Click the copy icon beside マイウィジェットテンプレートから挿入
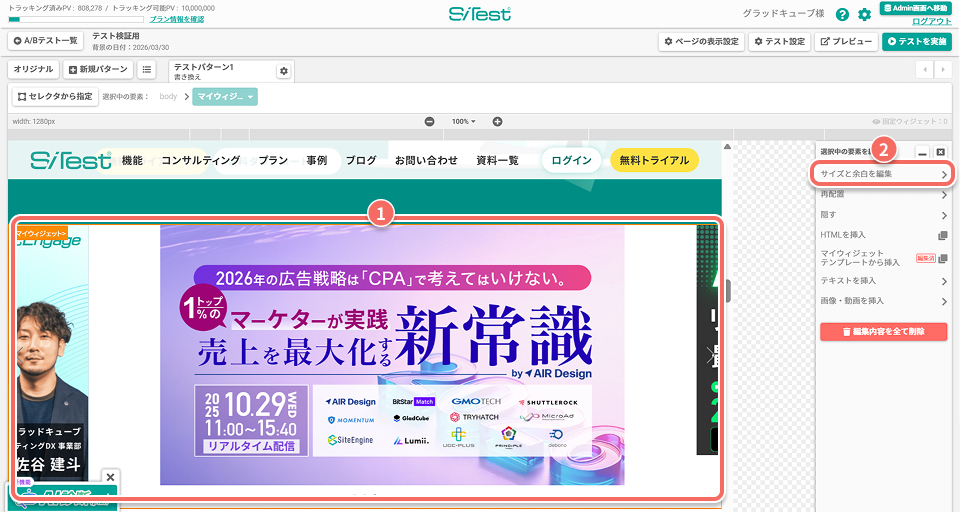Viewport: 961px width, 512px height. tap(943, 258)
